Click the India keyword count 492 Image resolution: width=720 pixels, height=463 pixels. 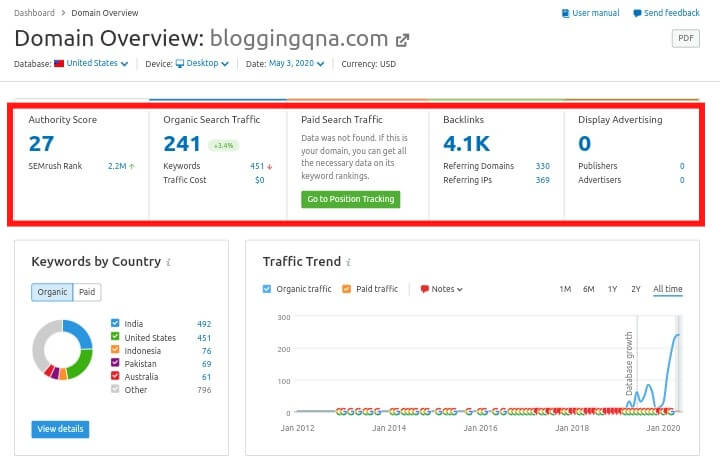tap(204, 324)
